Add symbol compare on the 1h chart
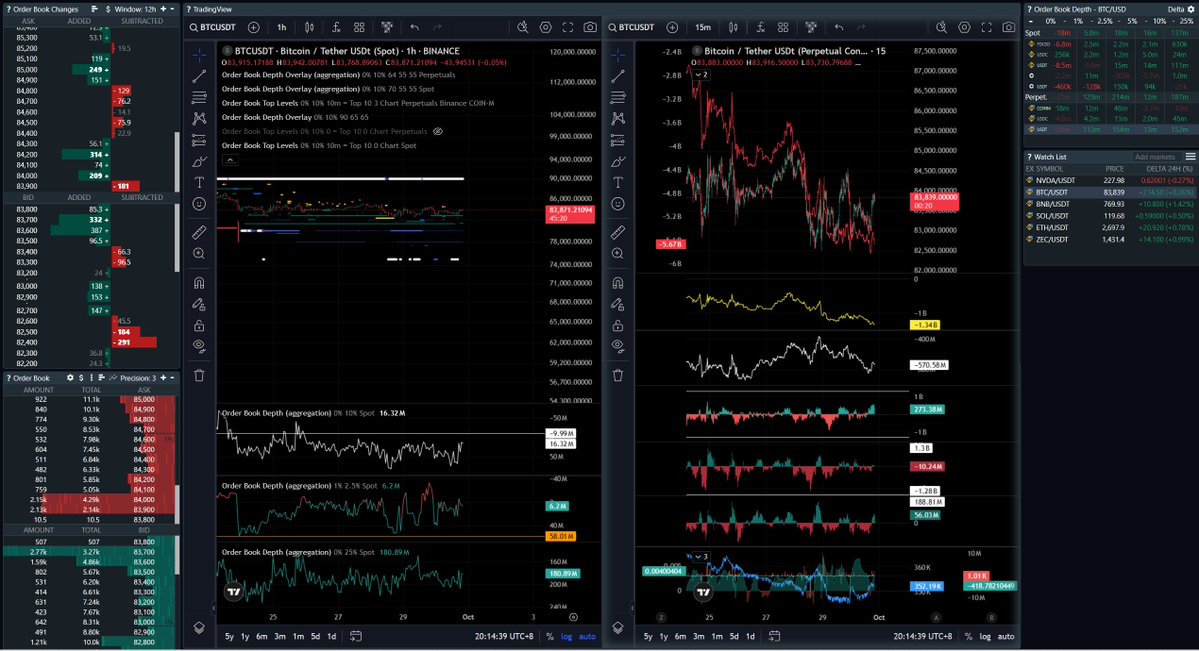Viewport: 1199px width, 651px height. pyautogui.click(x=253, y=28)
